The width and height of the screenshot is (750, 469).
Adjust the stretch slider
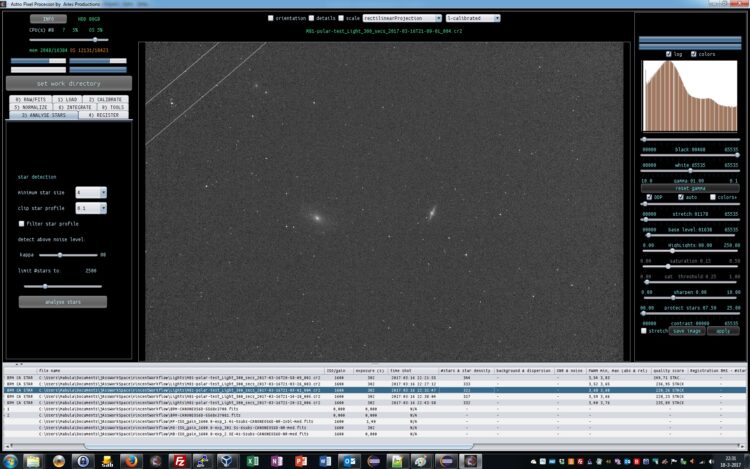(x=690, y=204)
